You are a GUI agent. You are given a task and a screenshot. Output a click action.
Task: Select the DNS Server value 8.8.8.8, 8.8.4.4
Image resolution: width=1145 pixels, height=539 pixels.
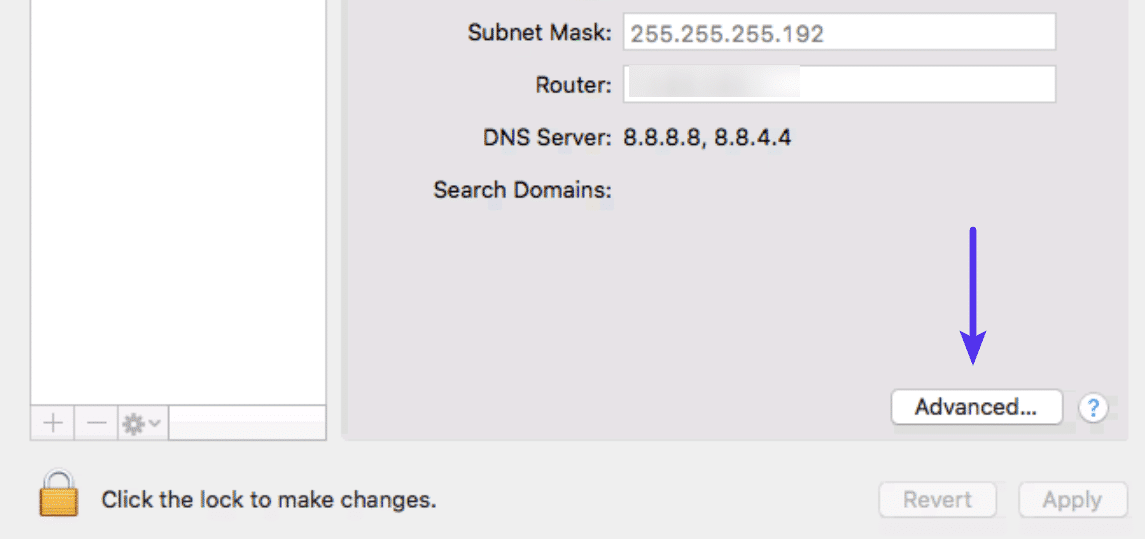[x=707, y=137]
